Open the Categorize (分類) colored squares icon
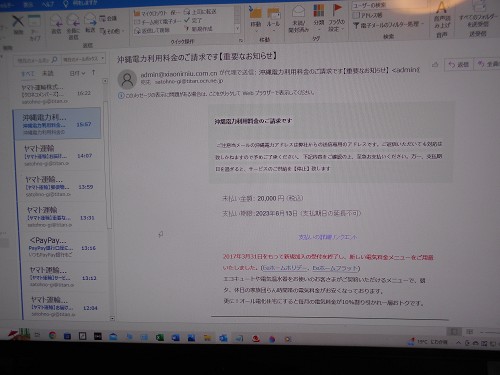This screenshot has width=500, height=375. [319, 11]
